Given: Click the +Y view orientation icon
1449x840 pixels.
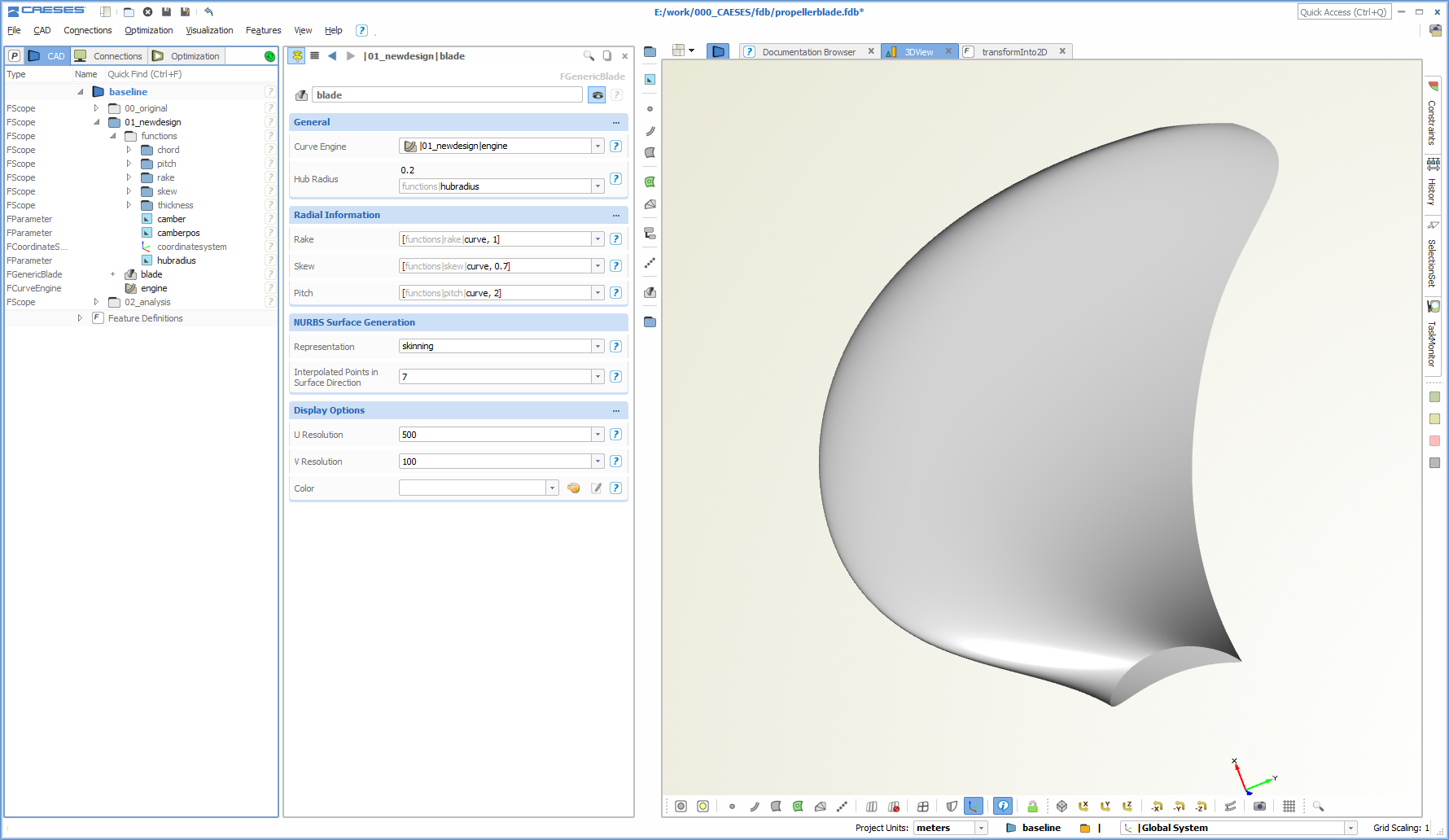Looking at the screenshot, I should tap(1105, 806).
